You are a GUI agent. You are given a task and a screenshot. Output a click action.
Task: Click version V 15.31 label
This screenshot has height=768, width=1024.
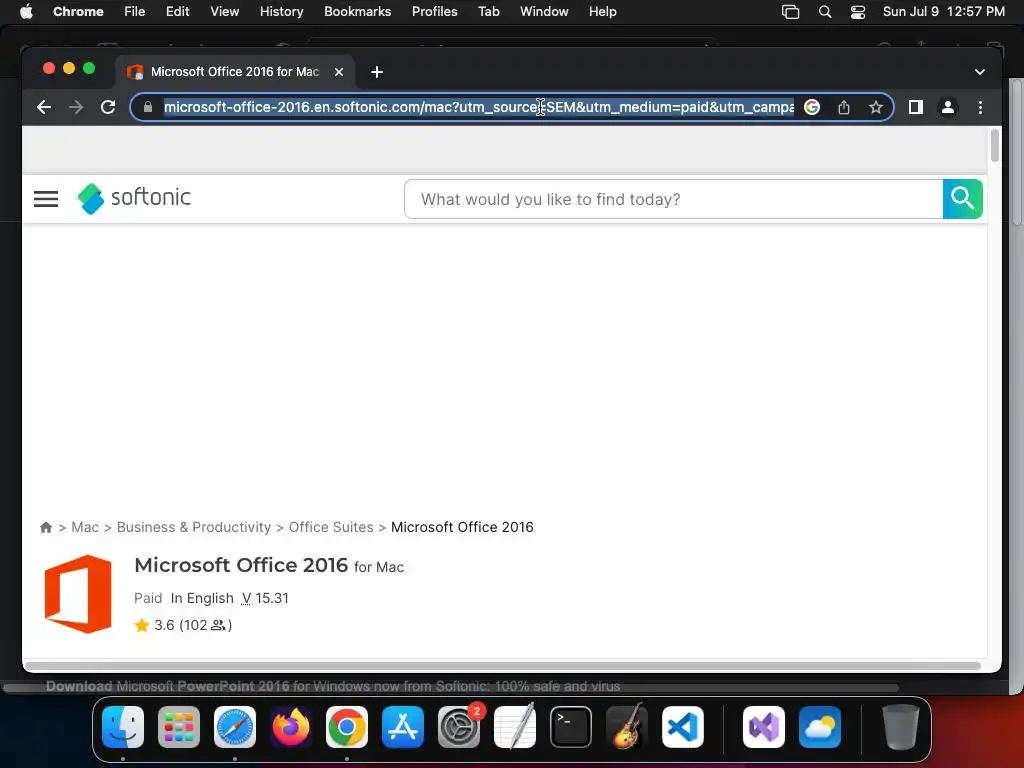[265, 598]
